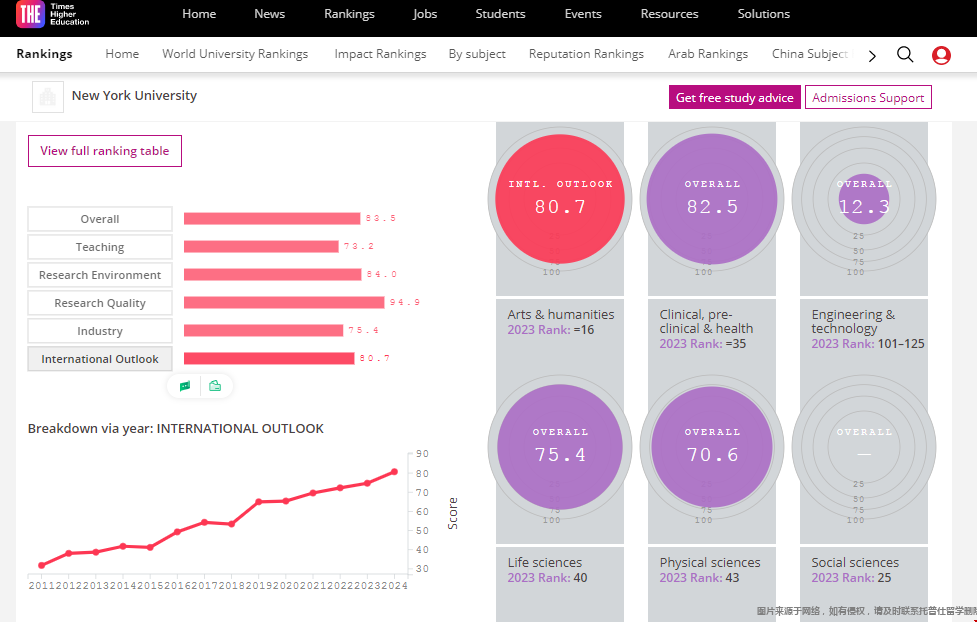The height and width of the screenshot is (622, 977).
Task: Click the Times Higher Education logo
Action: (x=53, y=14)
